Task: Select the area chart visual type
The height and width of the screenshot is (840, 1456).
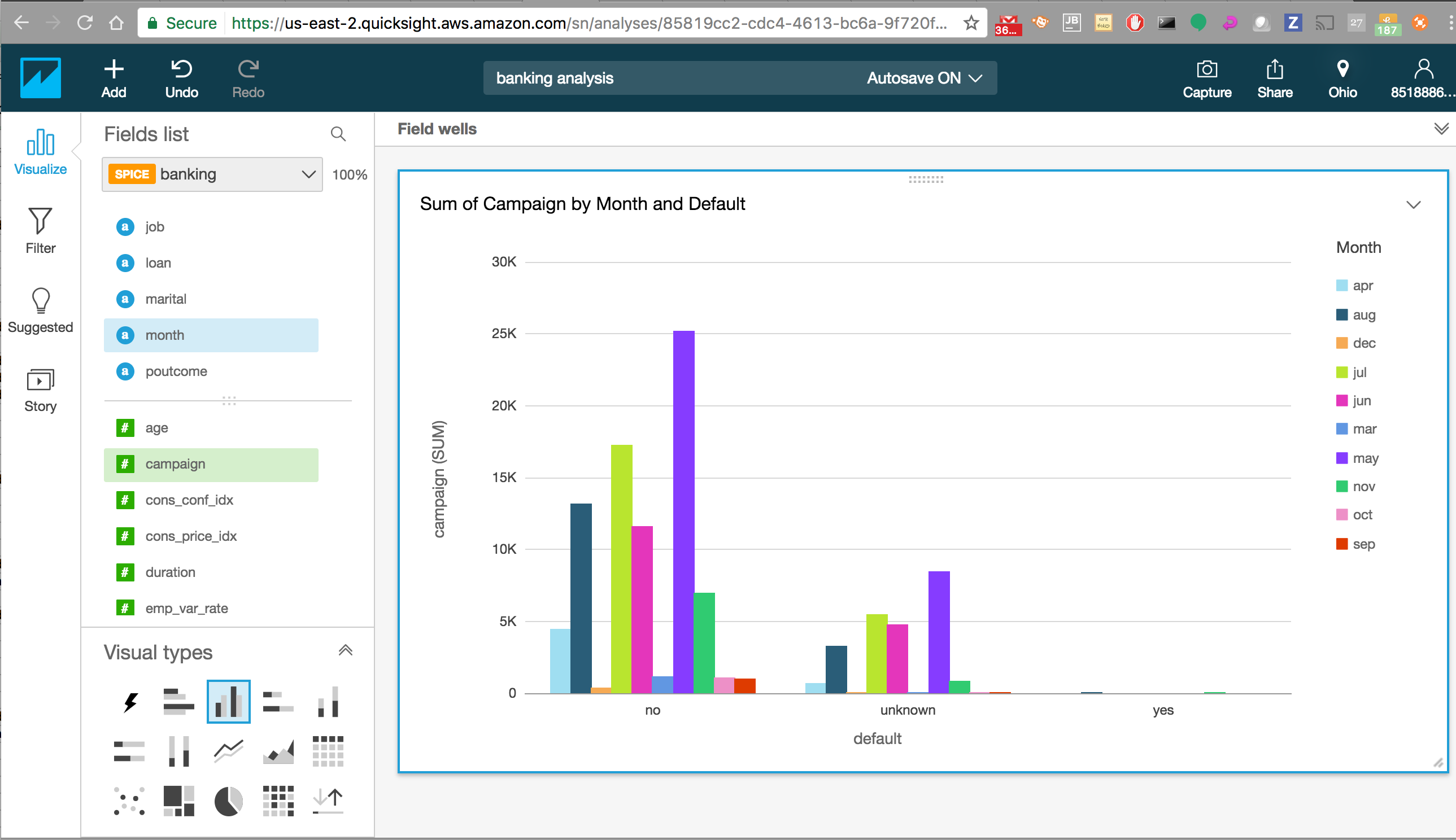Action: (278, 751)
